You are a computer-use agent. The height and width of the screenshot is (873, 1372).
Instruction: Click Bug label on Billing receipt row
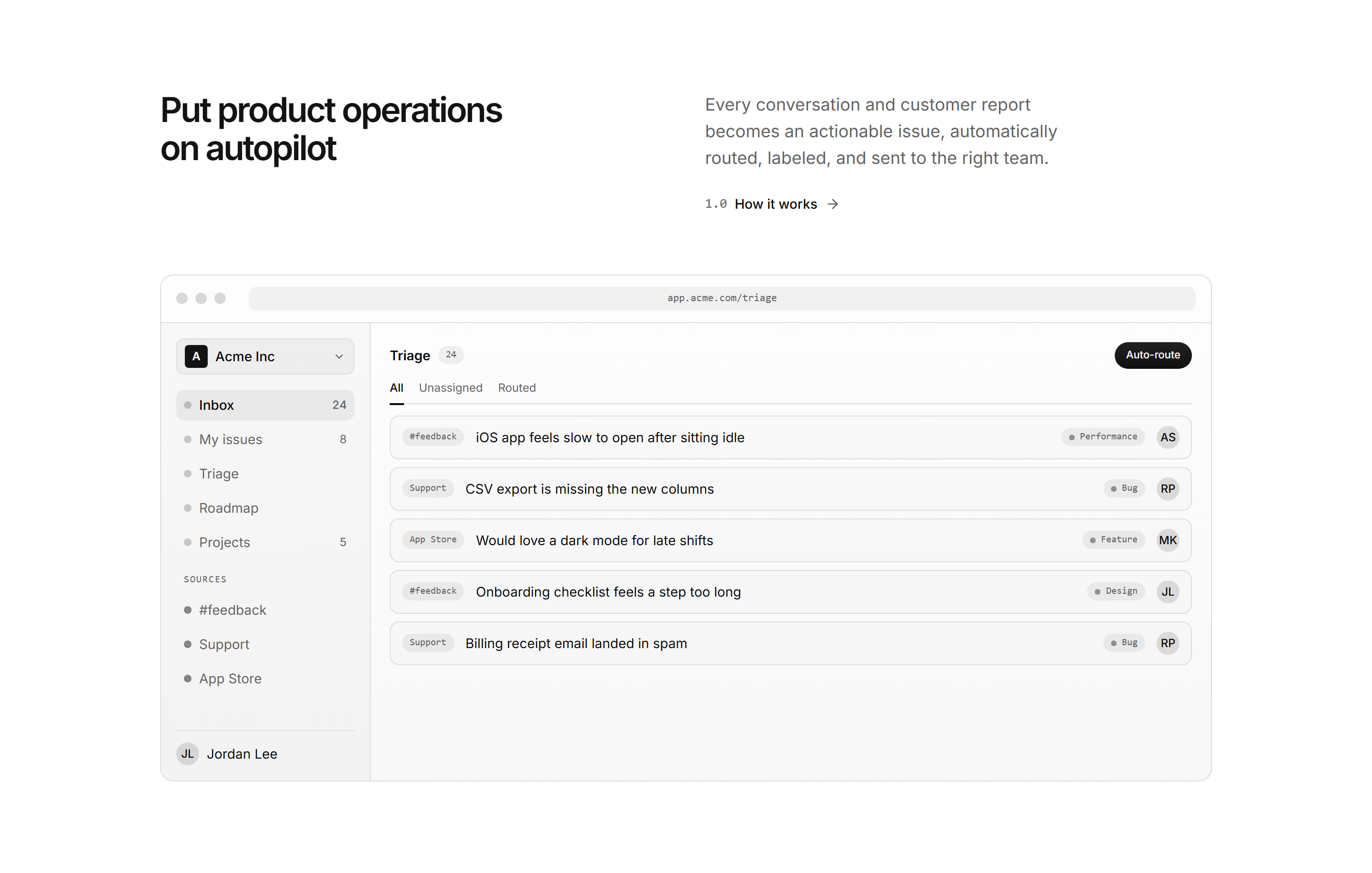[1124, 643]
